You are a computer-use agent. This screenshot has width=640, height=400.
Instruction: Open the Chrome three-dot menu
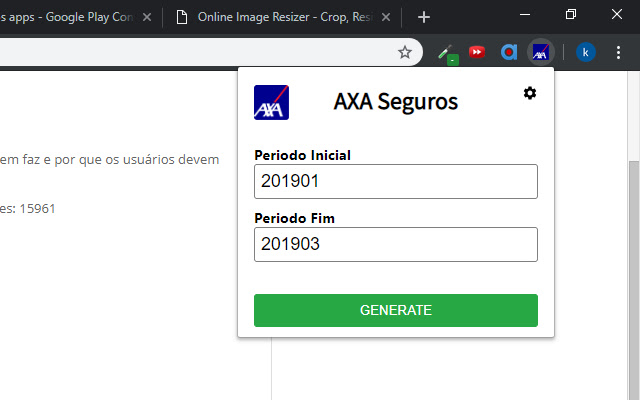pos(618,52)
